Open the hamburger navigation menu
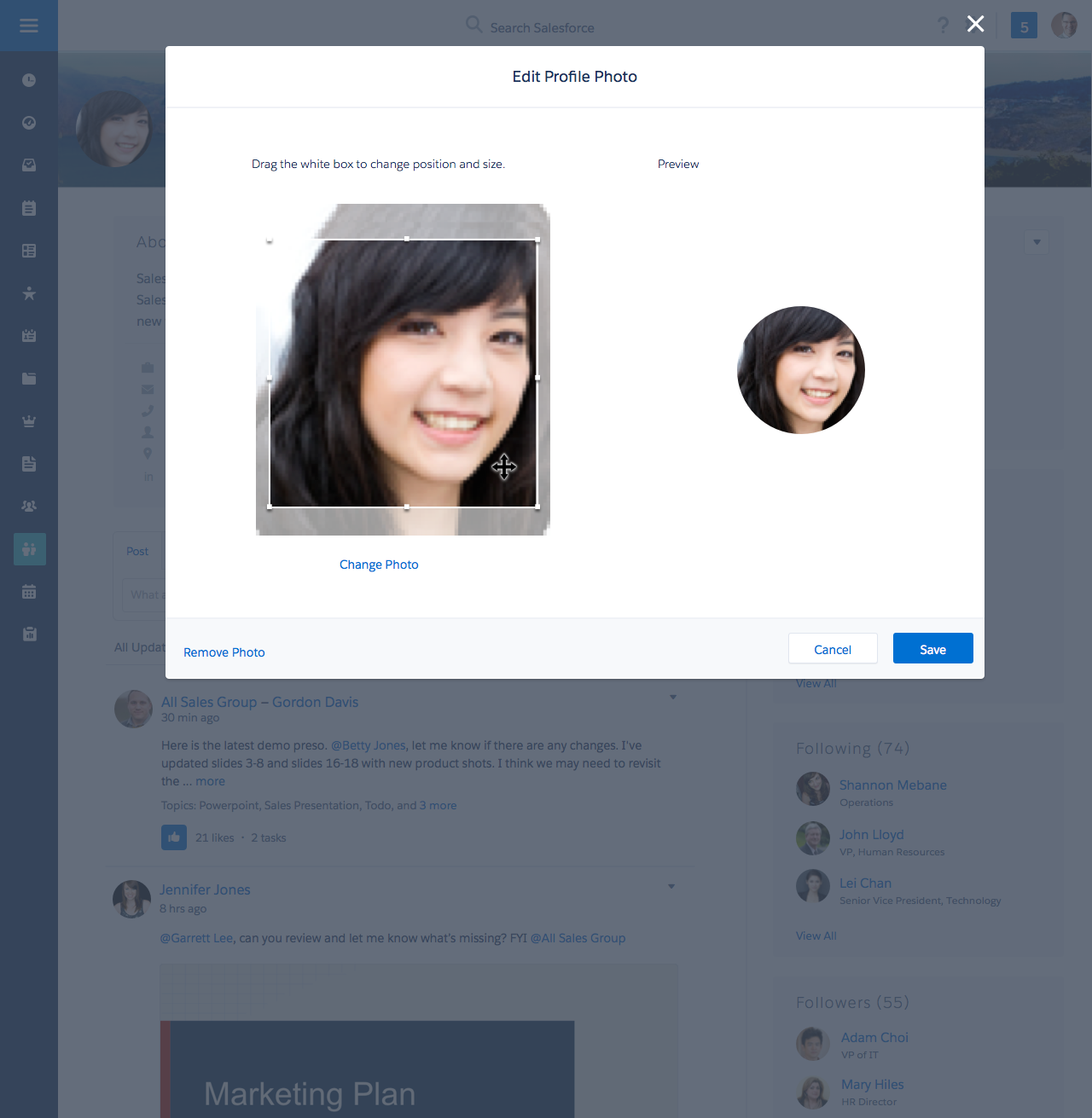 point(29,26)
